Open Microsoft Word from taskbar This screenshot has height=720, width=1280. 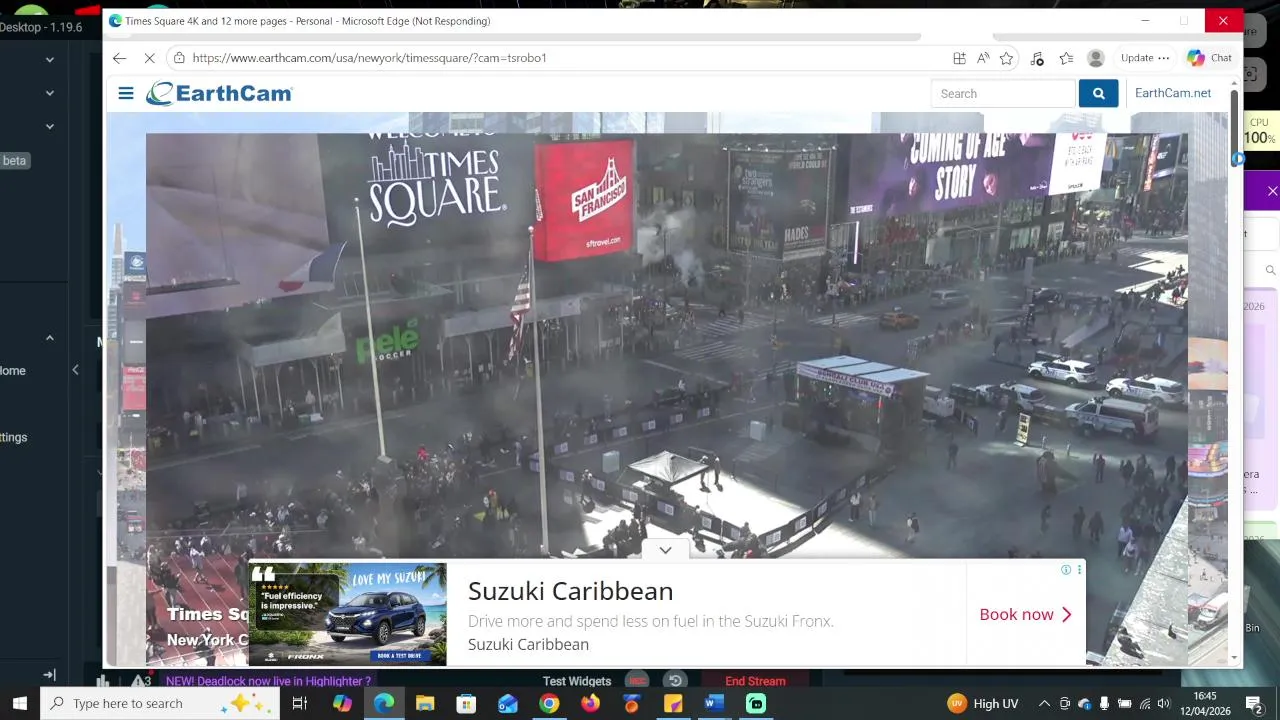(x=714, y=703)
